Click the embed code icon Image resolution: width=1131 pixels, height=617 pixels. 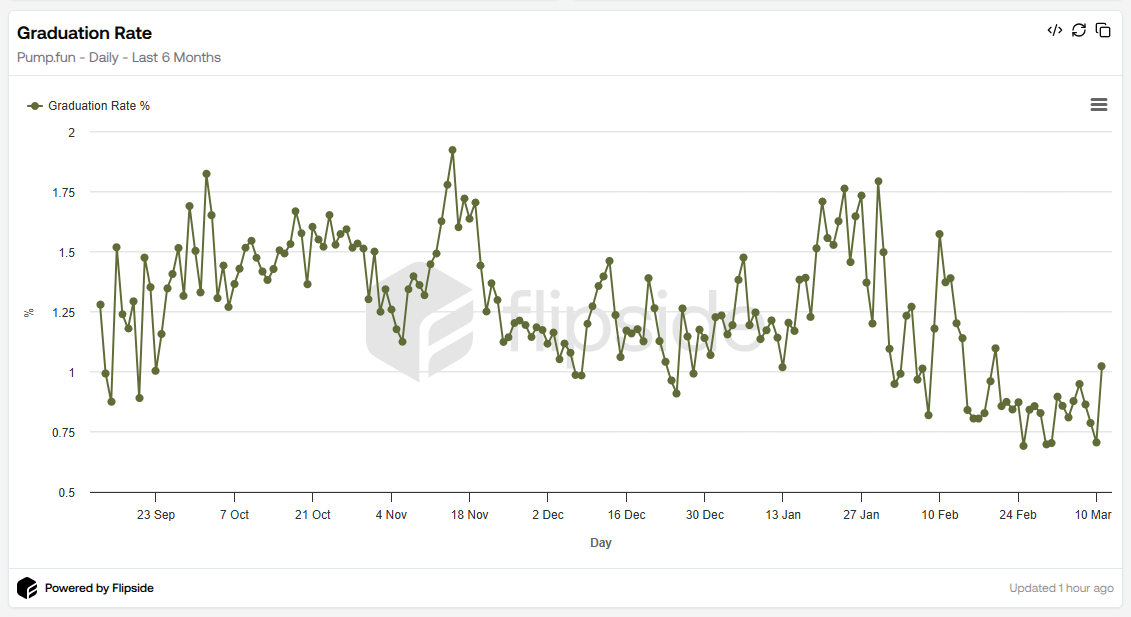(x=1054, y=30)
